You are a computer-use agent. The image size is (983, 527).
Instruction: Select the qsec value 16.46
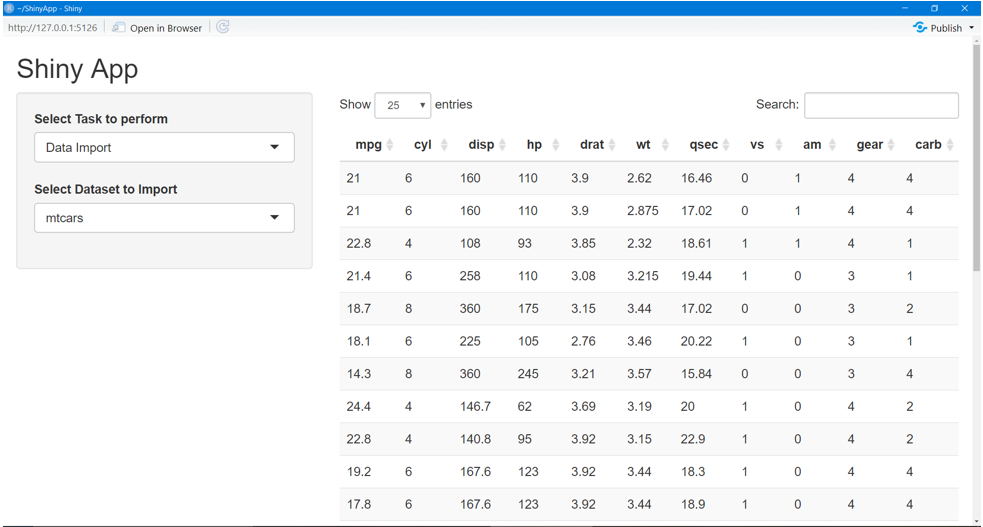click(697, 179)
